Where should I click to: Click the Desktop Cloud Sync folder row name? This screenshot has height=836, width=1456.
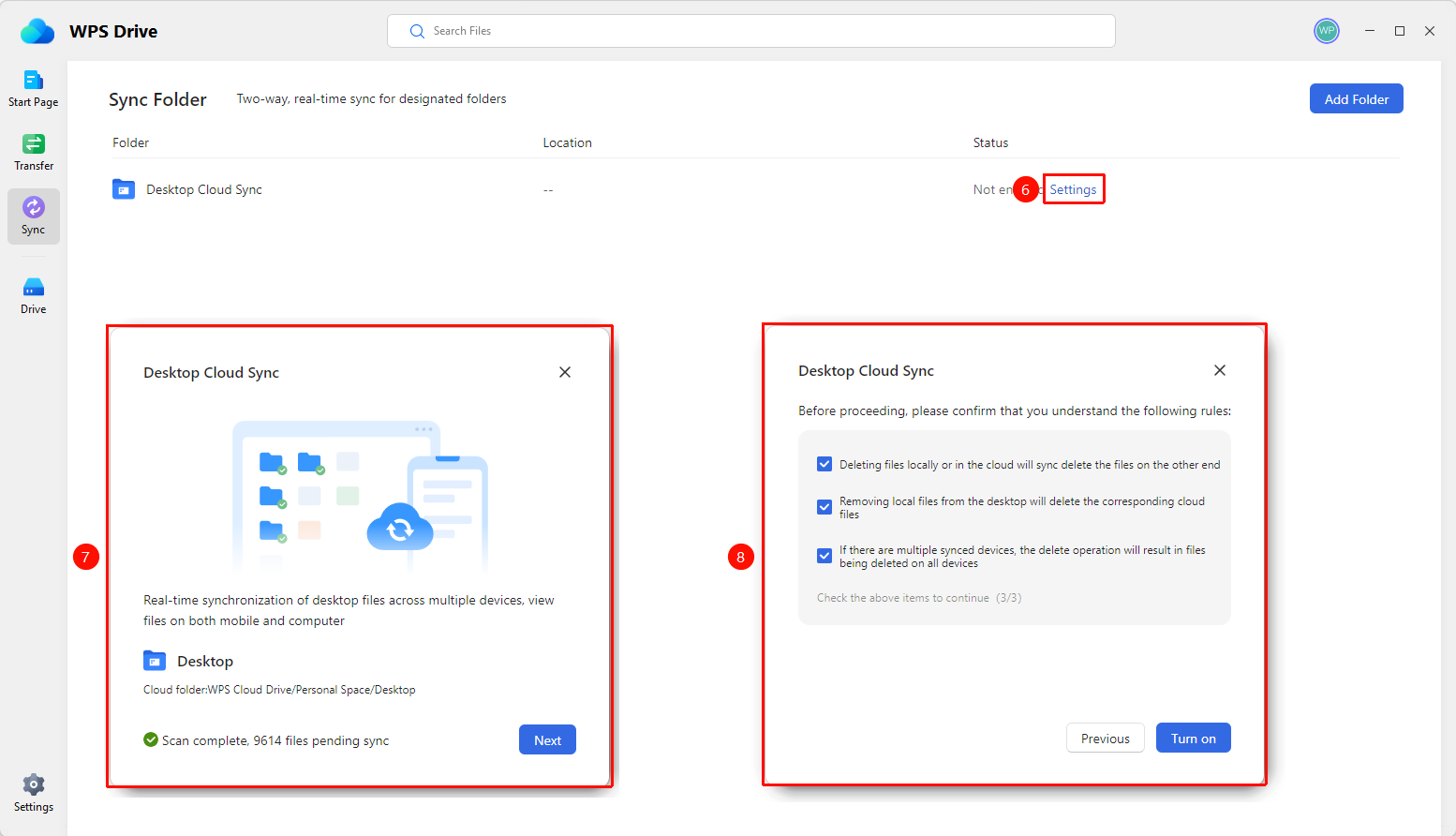(204, 189)
